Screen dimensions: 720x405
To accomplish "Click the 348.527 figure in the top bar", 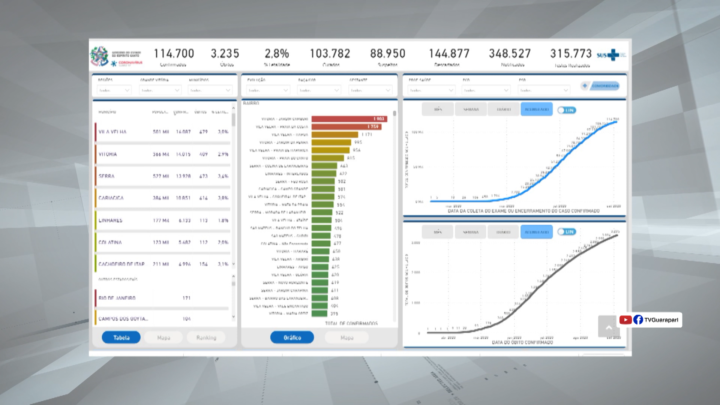I will pyautogui.click(x=510, y=54).
